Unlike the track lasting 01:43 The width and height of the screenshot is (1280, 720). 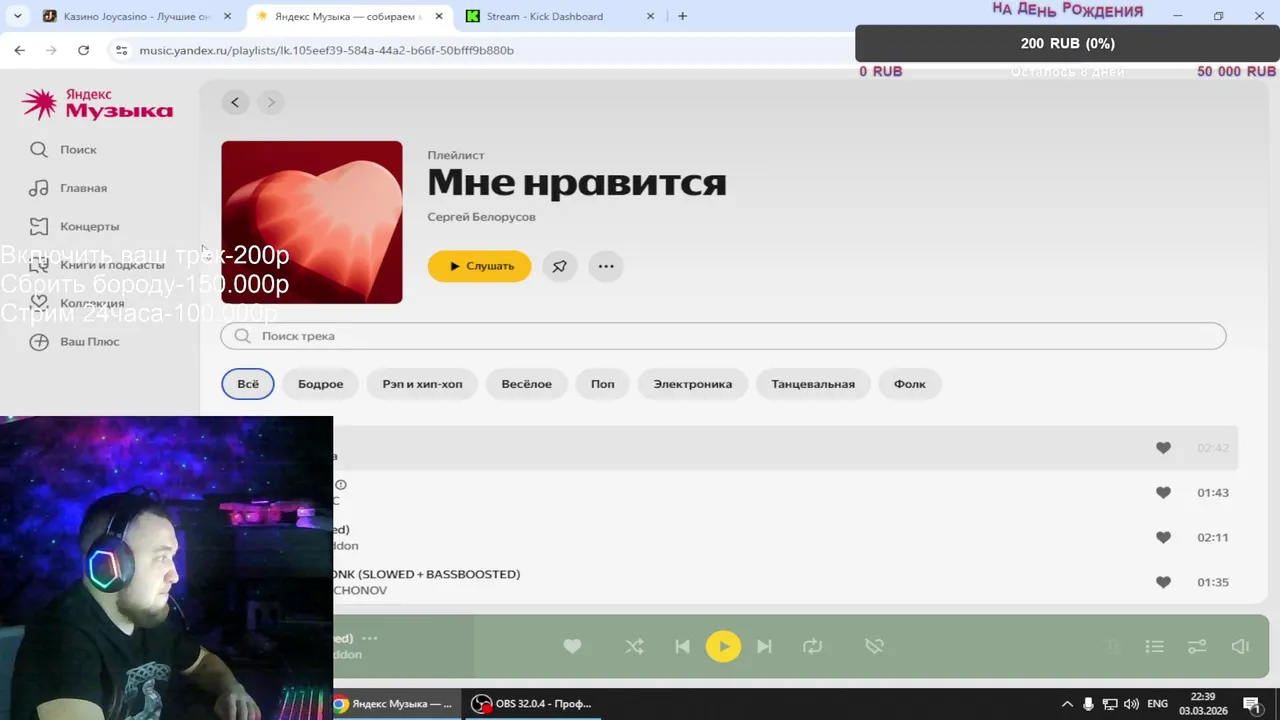click(x=1163, y=492)
